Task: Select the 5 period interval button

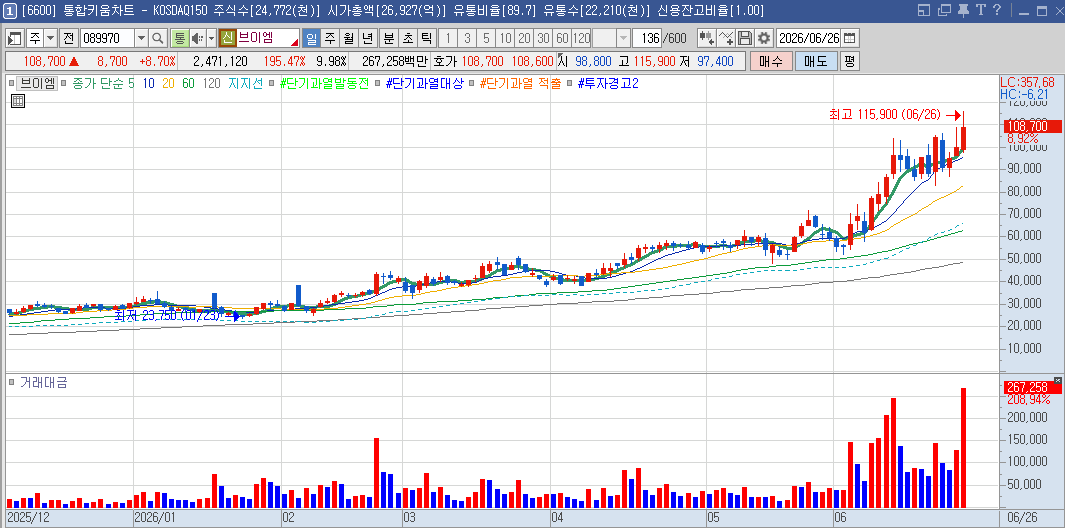Action: coord(486,38)
